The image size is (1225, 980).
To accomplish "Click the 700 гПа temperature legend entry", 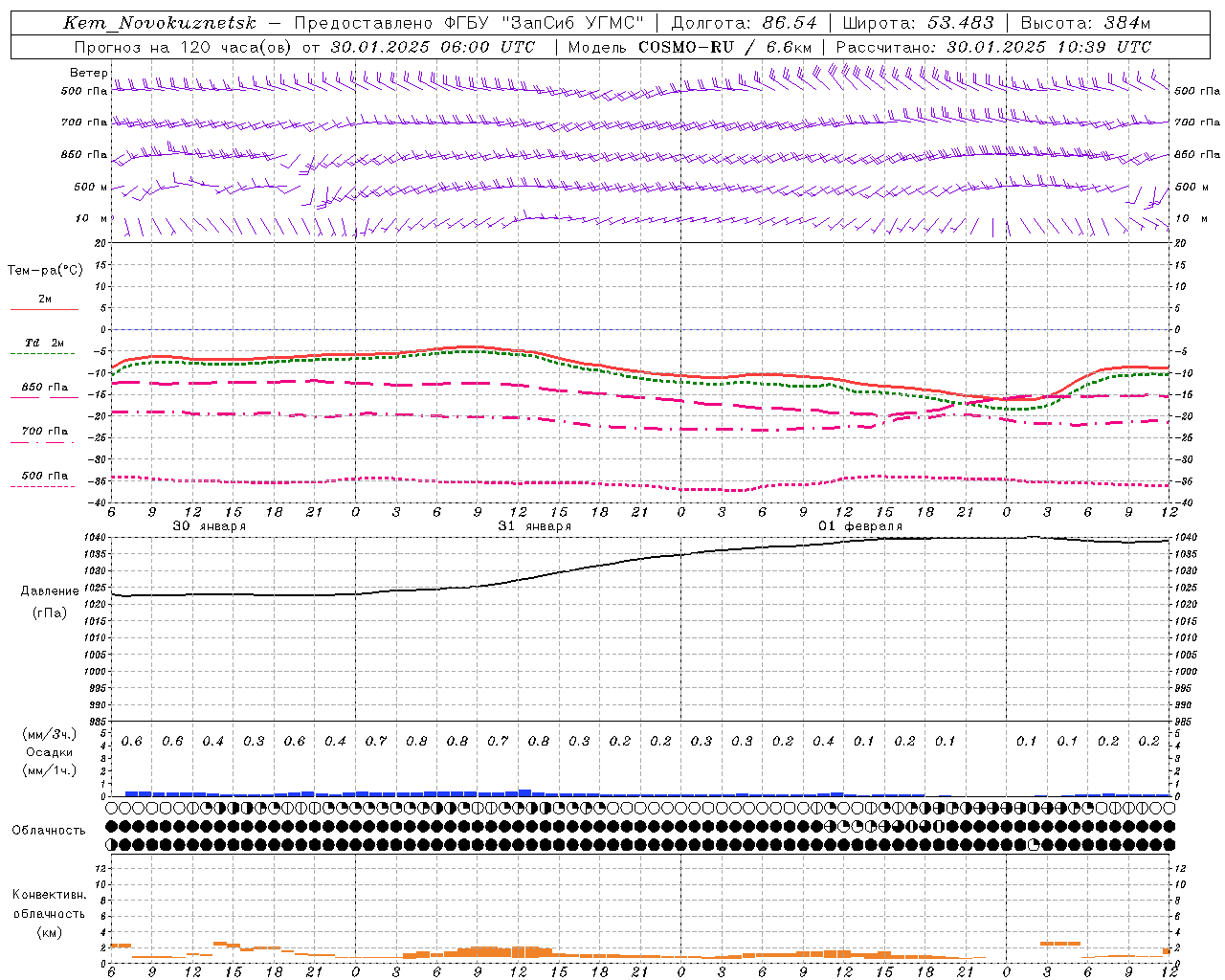I will tap(45, 432).
